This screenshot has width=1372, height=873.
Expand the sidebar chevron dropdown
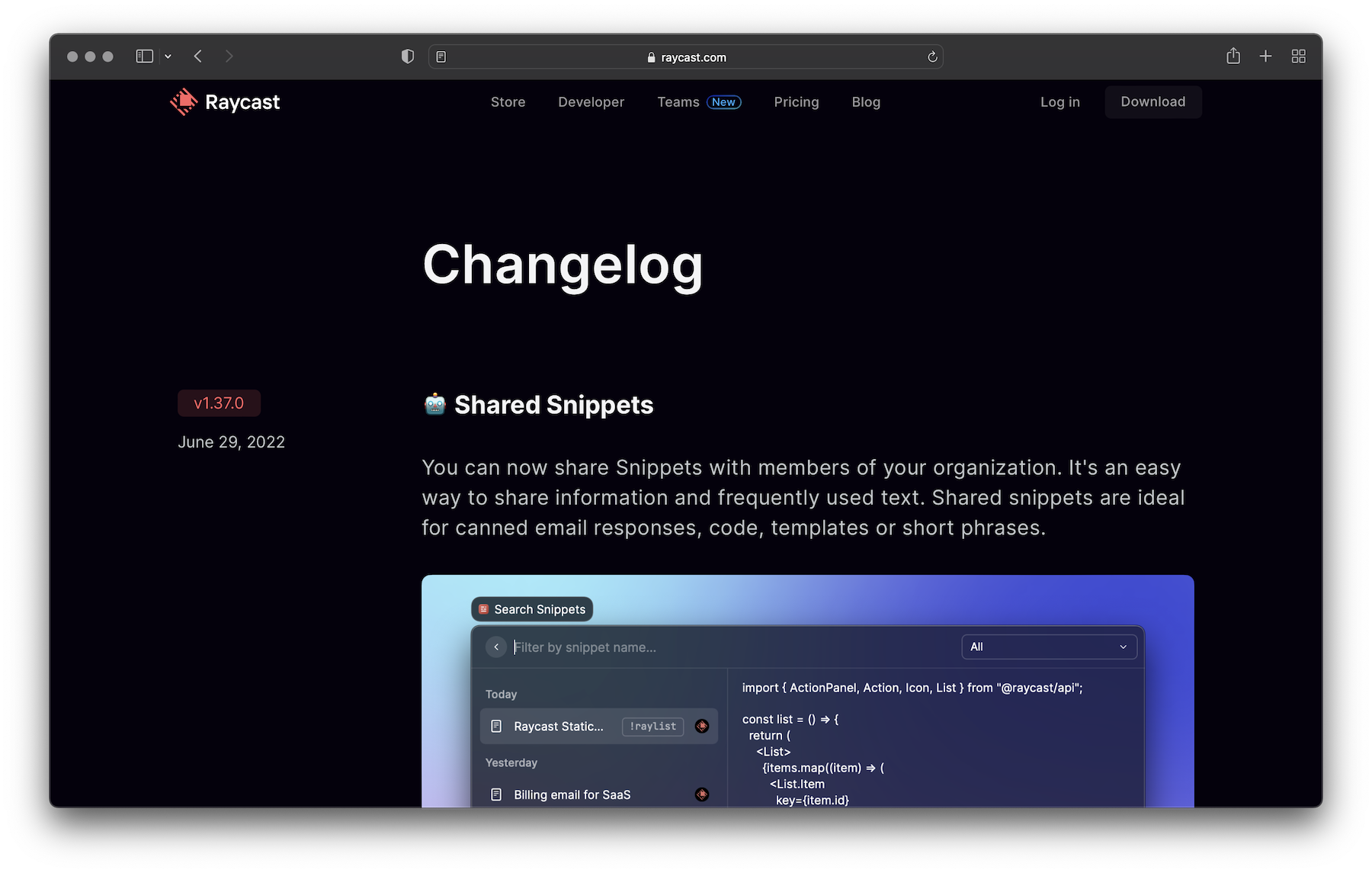pyautogui.click(x=168, y=56)
